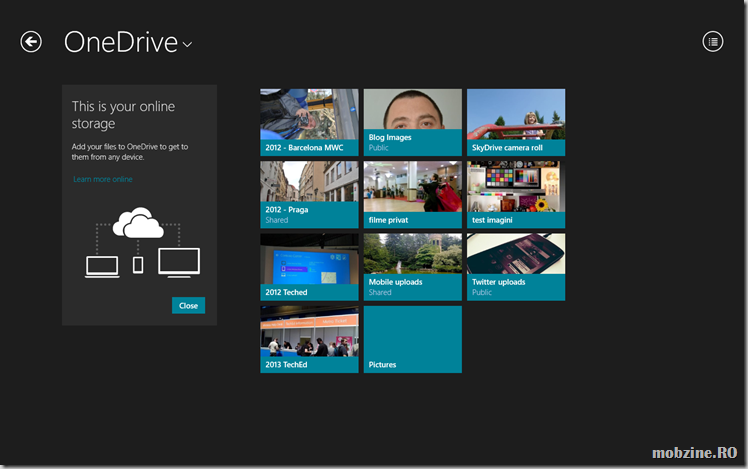Click the OneDrive title text
The height and width of the screenshot is (469, 748).
tap(121, 42)
